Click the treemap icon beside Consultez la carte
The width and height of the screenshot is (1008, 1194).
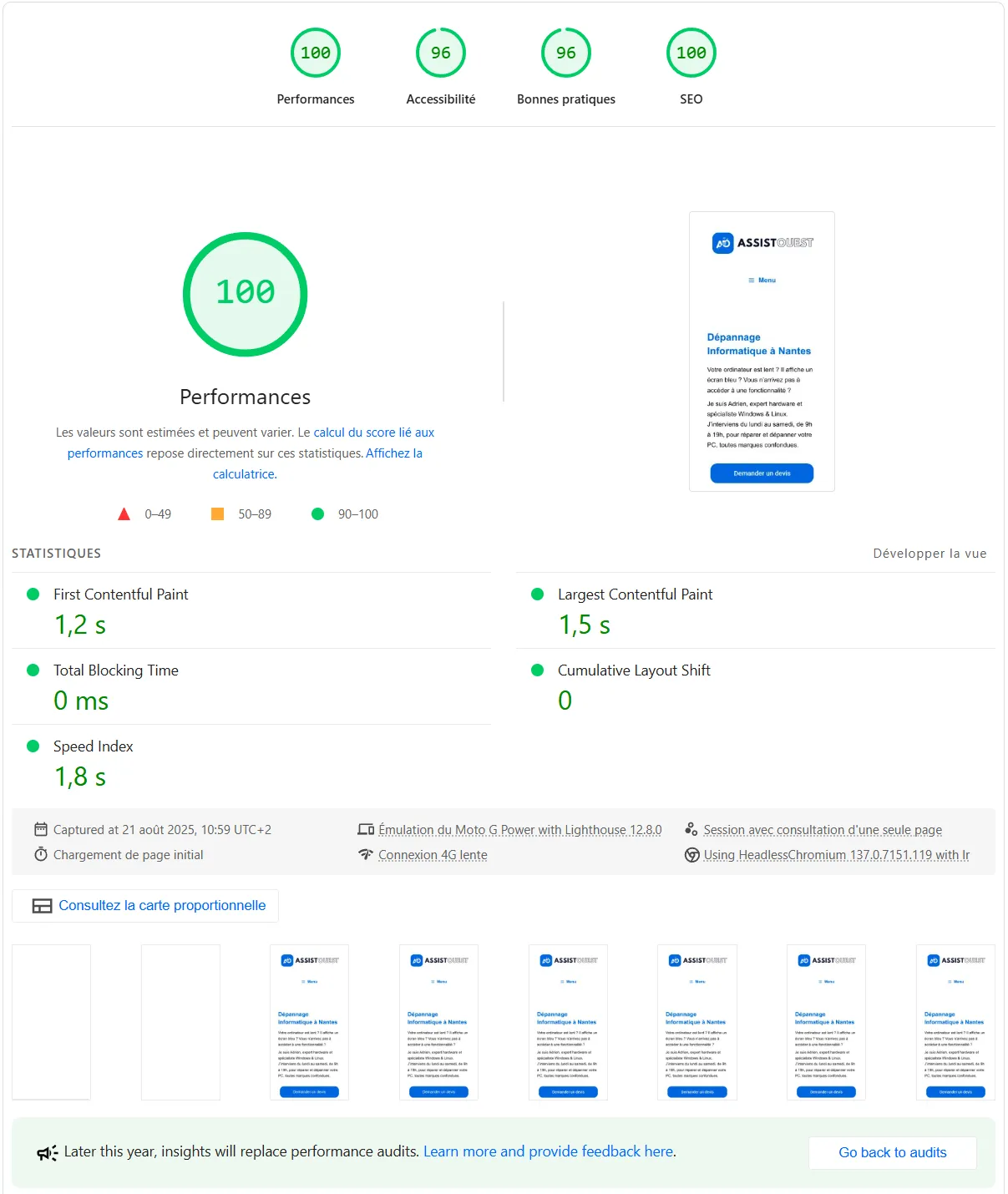(42, 906)
